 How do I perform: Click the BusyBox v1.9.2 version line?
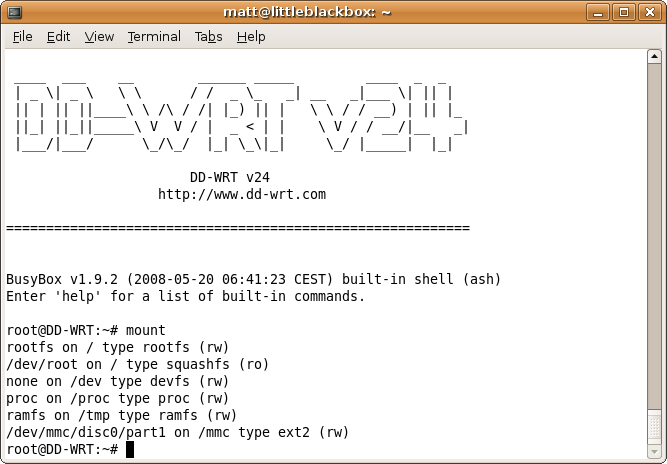(253, 279)
